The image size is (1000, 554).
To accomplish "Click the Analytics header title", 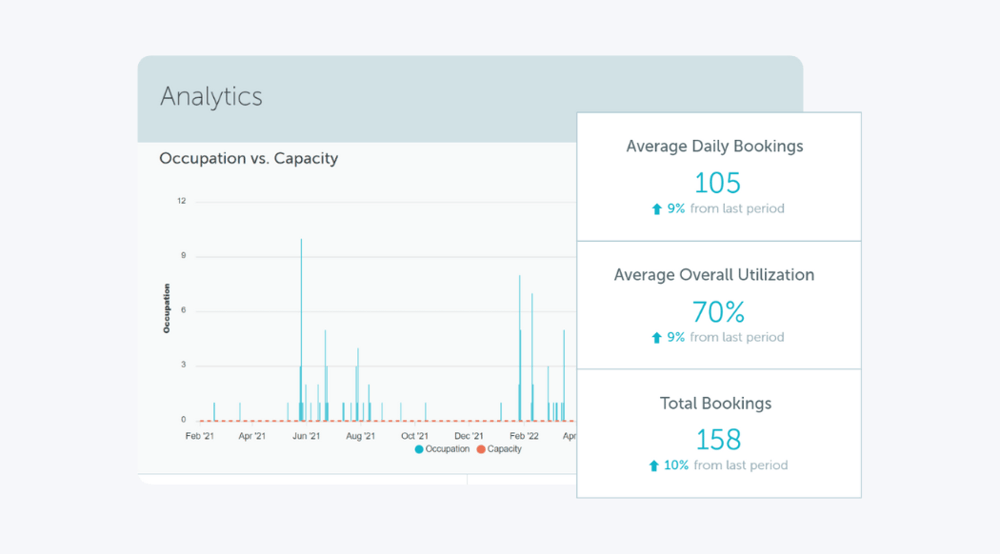I will pos(211,97).
